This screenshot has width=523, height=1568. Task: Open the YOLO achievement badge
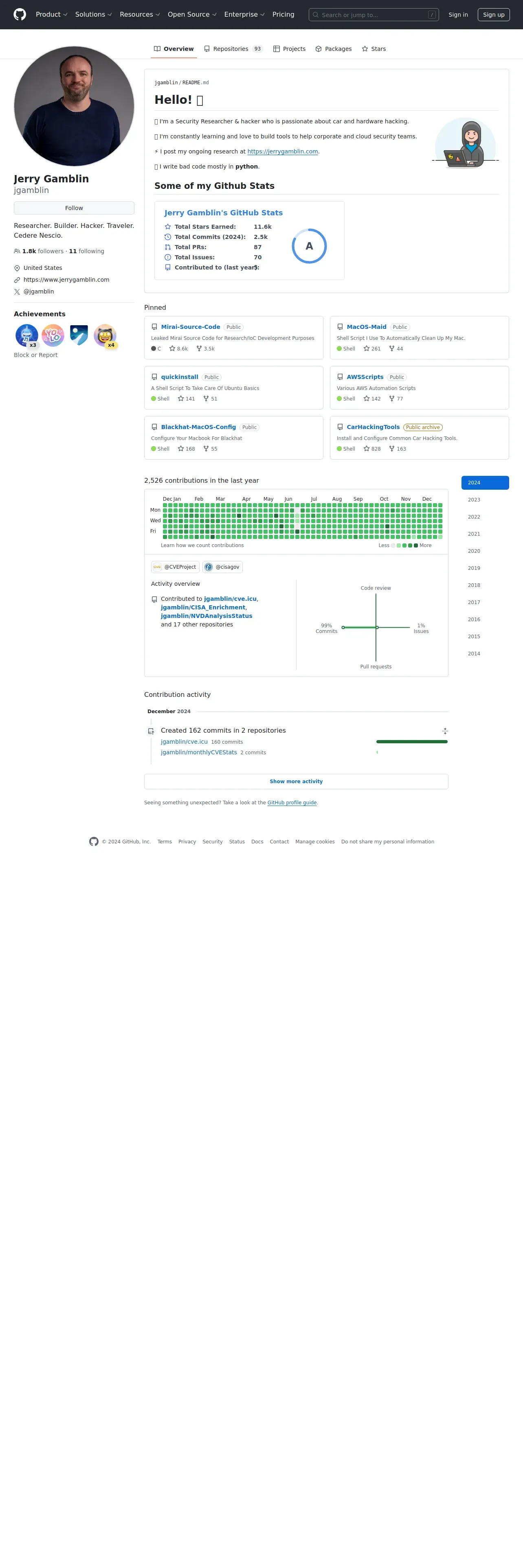53,335
